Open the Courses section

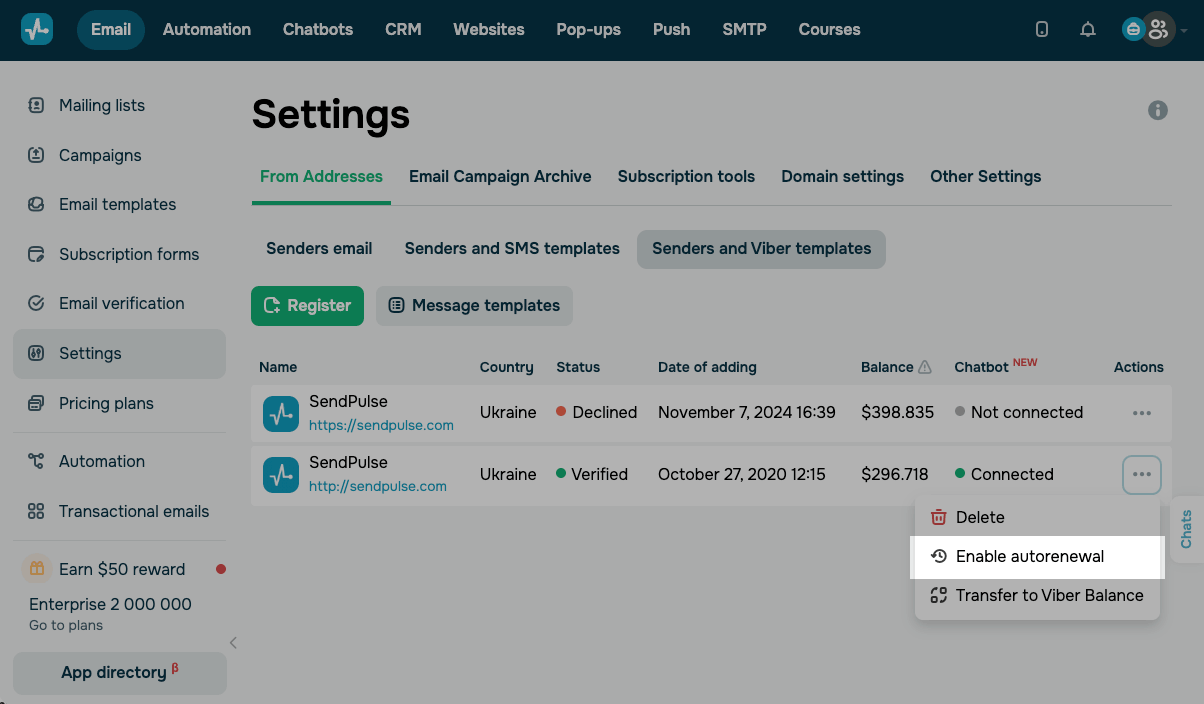click(x=830, y=30)
